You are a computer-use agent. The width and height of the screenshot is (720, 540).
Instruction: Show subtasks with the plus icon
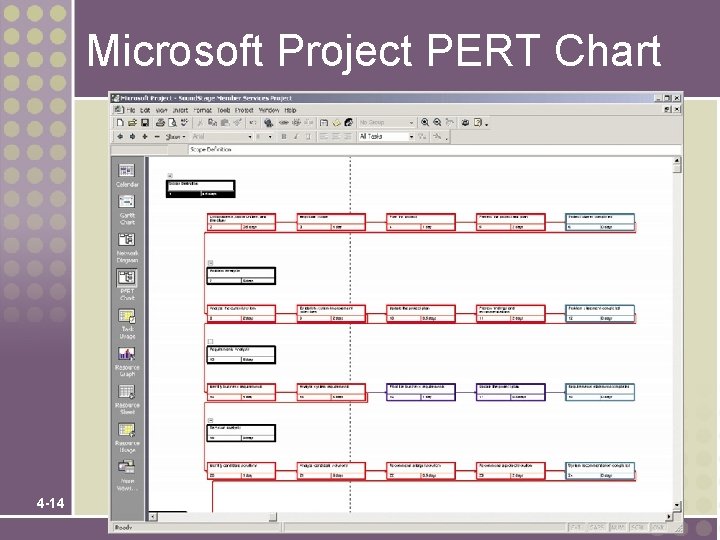(x=145, y=136)
